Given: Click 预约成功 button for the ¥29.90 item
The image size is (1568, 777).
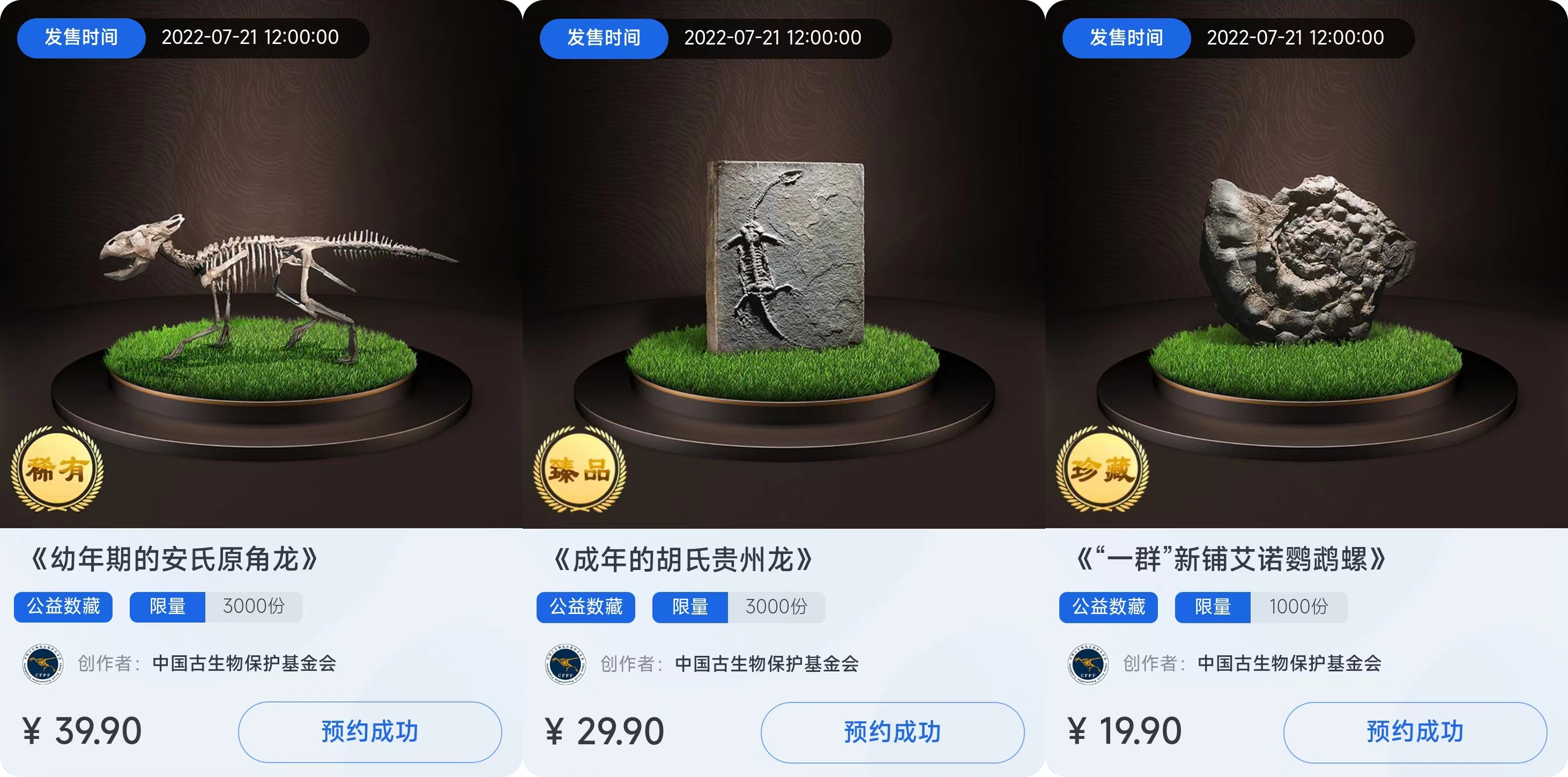Looking at the screenshot, I should (x=893, y=732).
